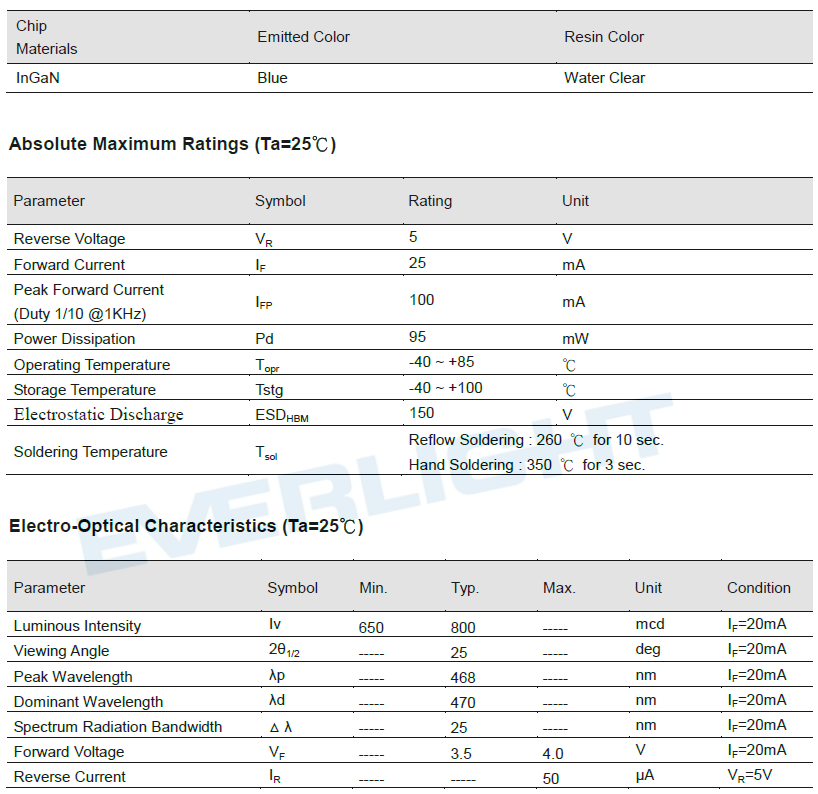Select the 'IFP' symbol cell

point(263,302)
